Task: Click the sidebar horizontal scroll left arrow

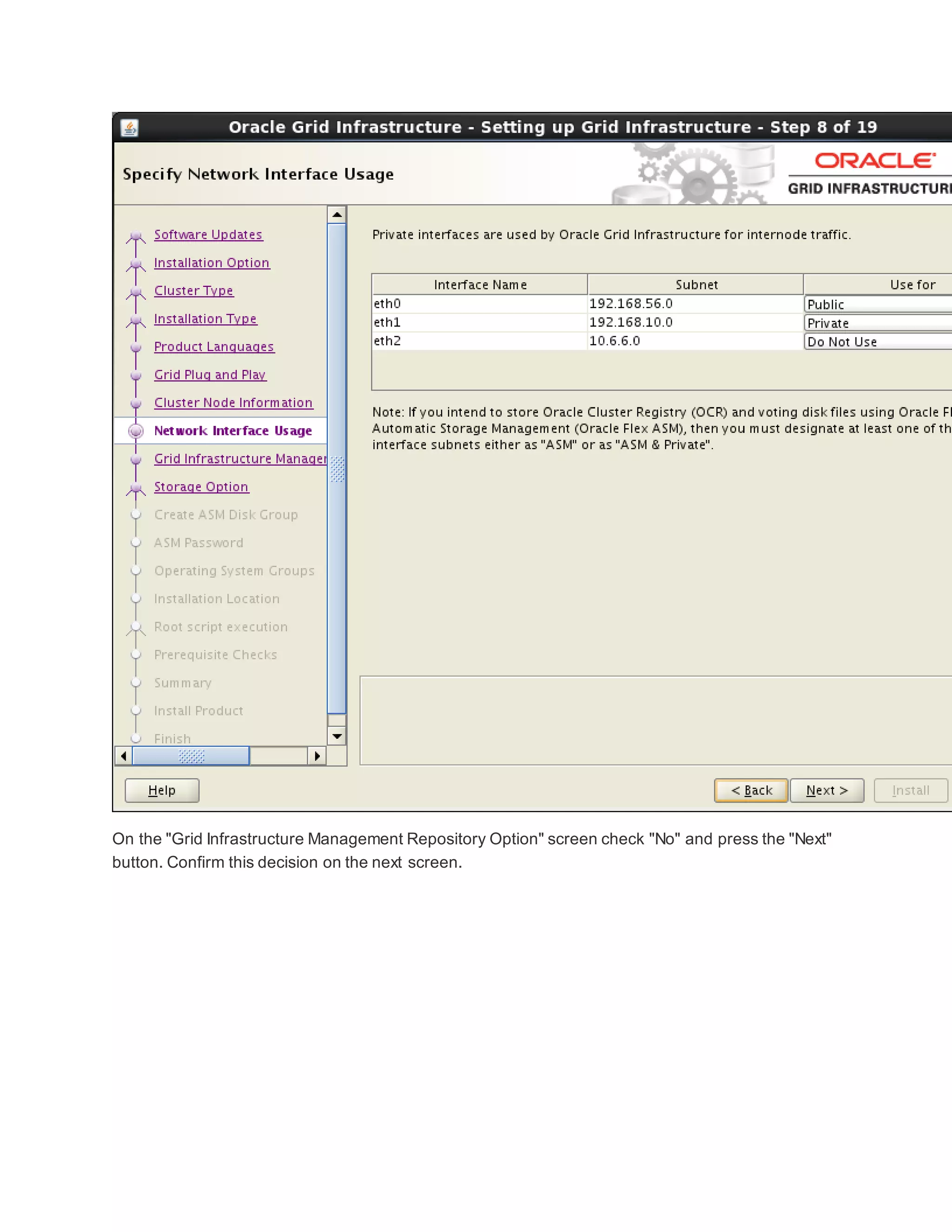Action: 124,756
